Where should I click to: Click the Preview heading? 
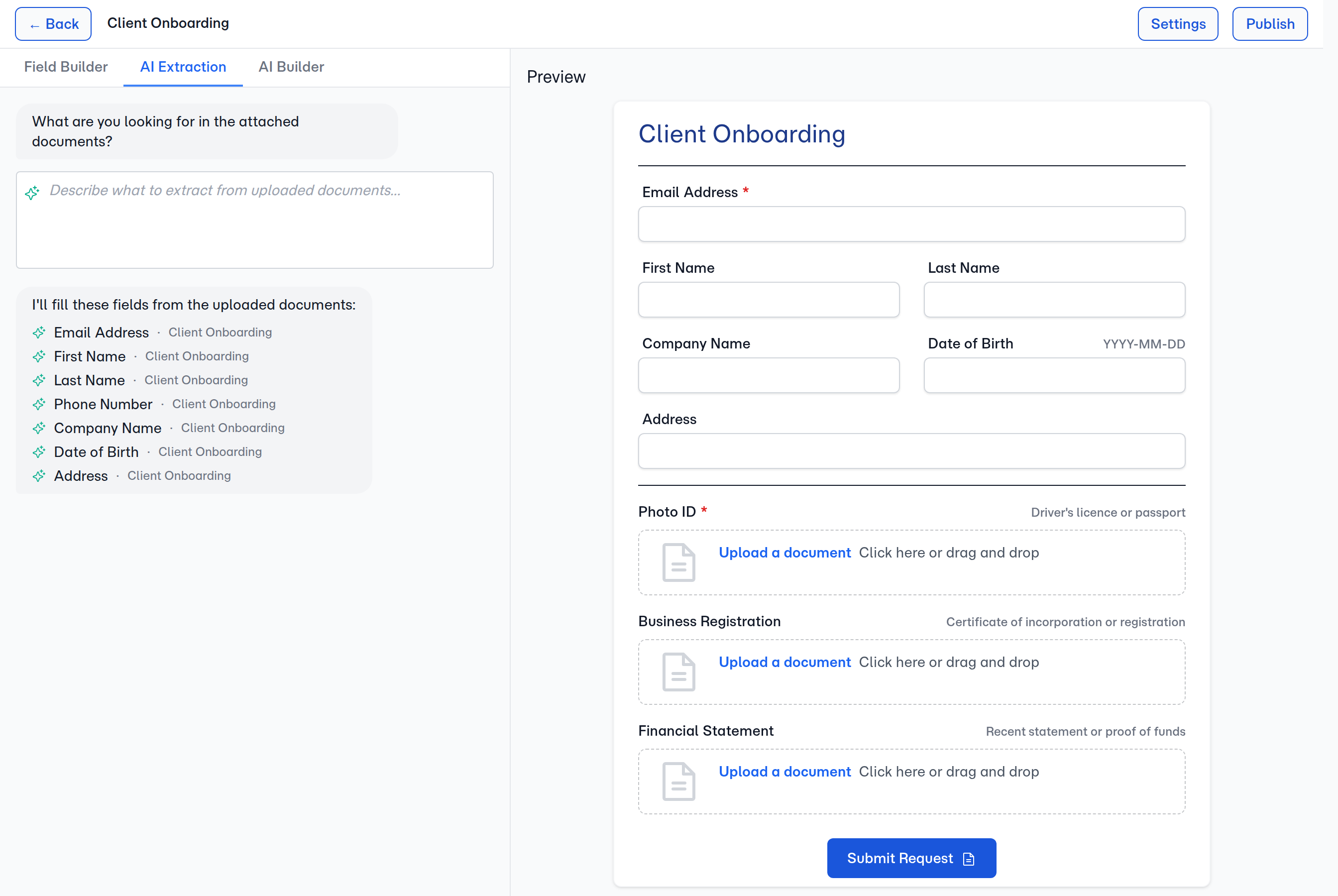pyautogui.click(x=556, y=77)
